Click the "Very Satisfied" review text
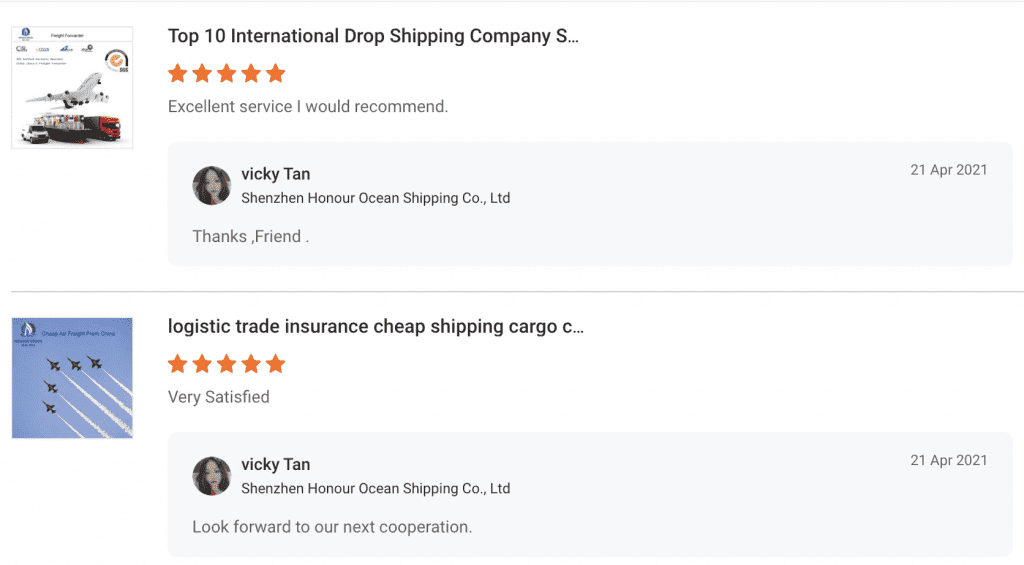The width and height of the screenshot is (1024, 565). [x=219, y=397]
